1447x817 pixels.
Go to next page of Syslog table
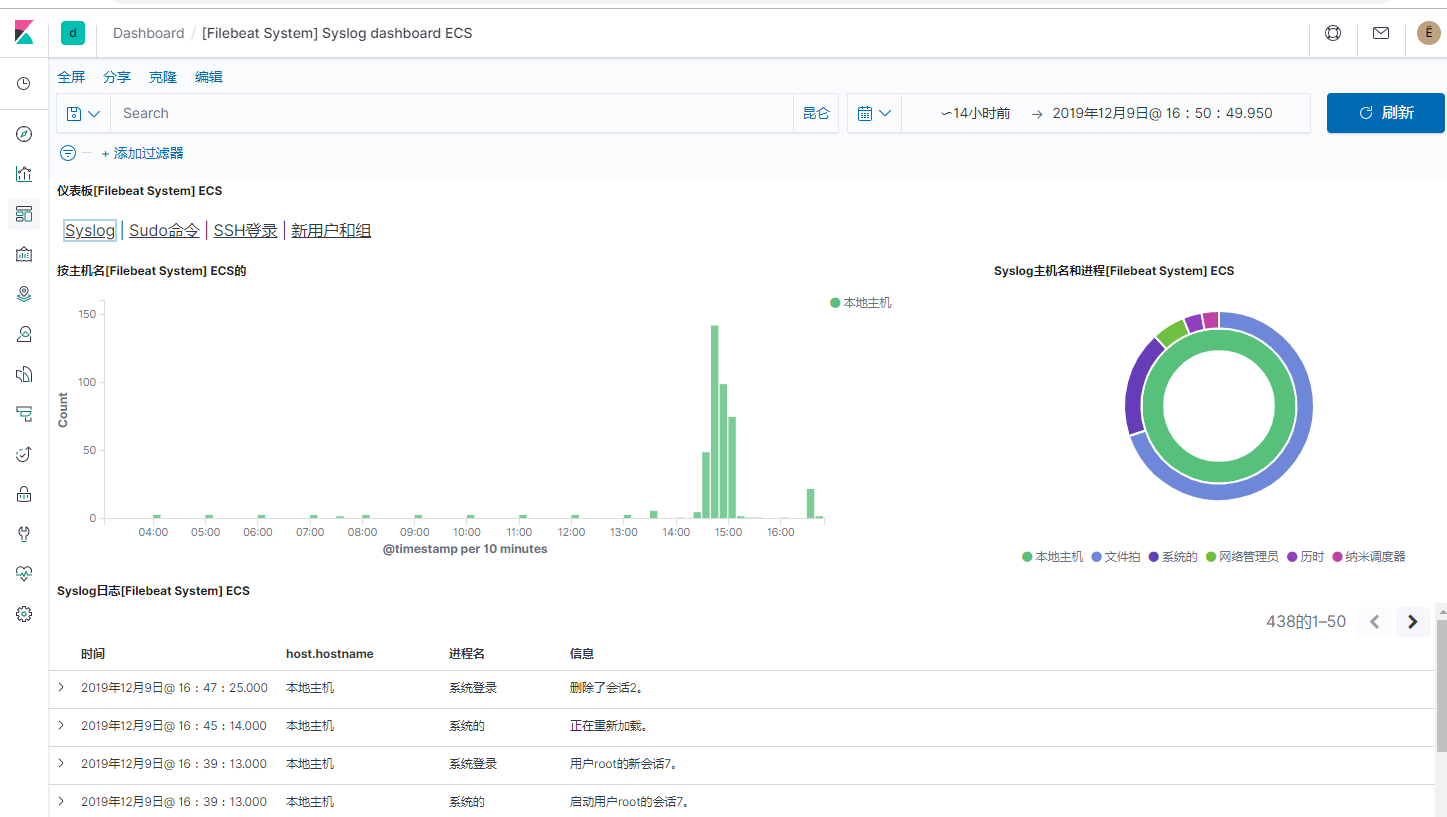pyautogui.click(x=1412, y=622)
